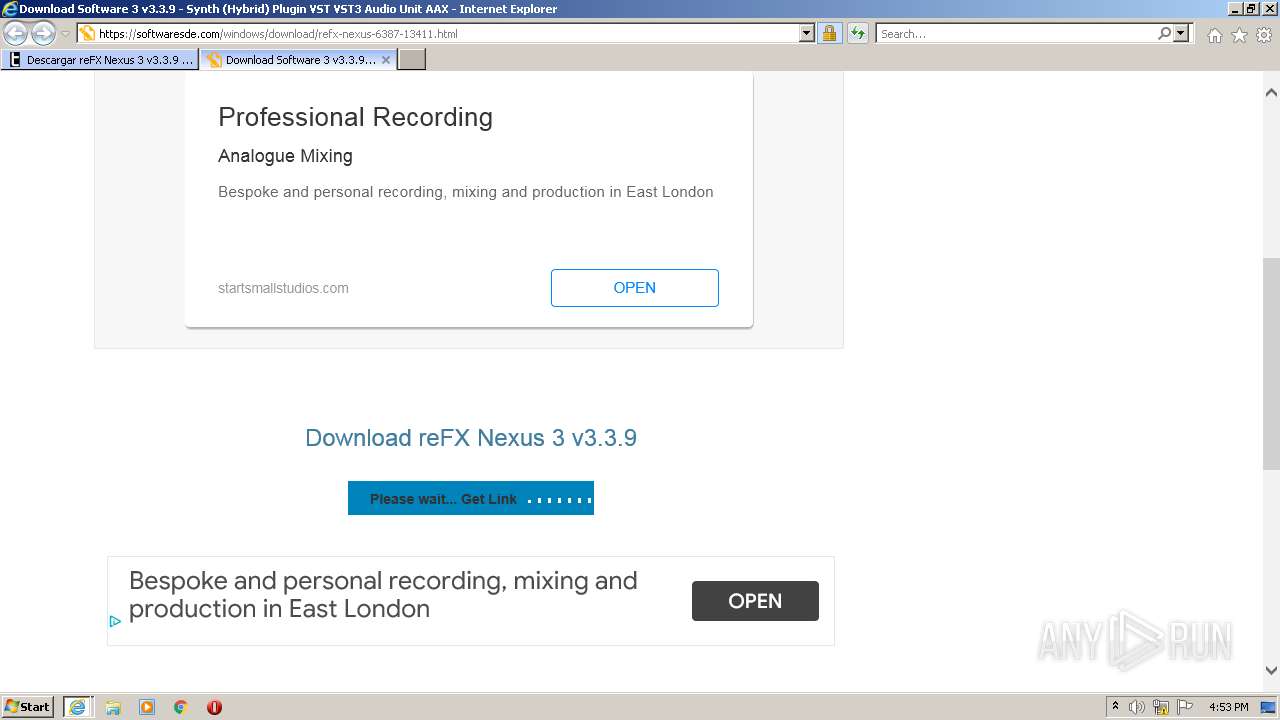Open a new blank tab
Image resolution: width=1280 pixels, height=720 pixels.
point(412,60)
